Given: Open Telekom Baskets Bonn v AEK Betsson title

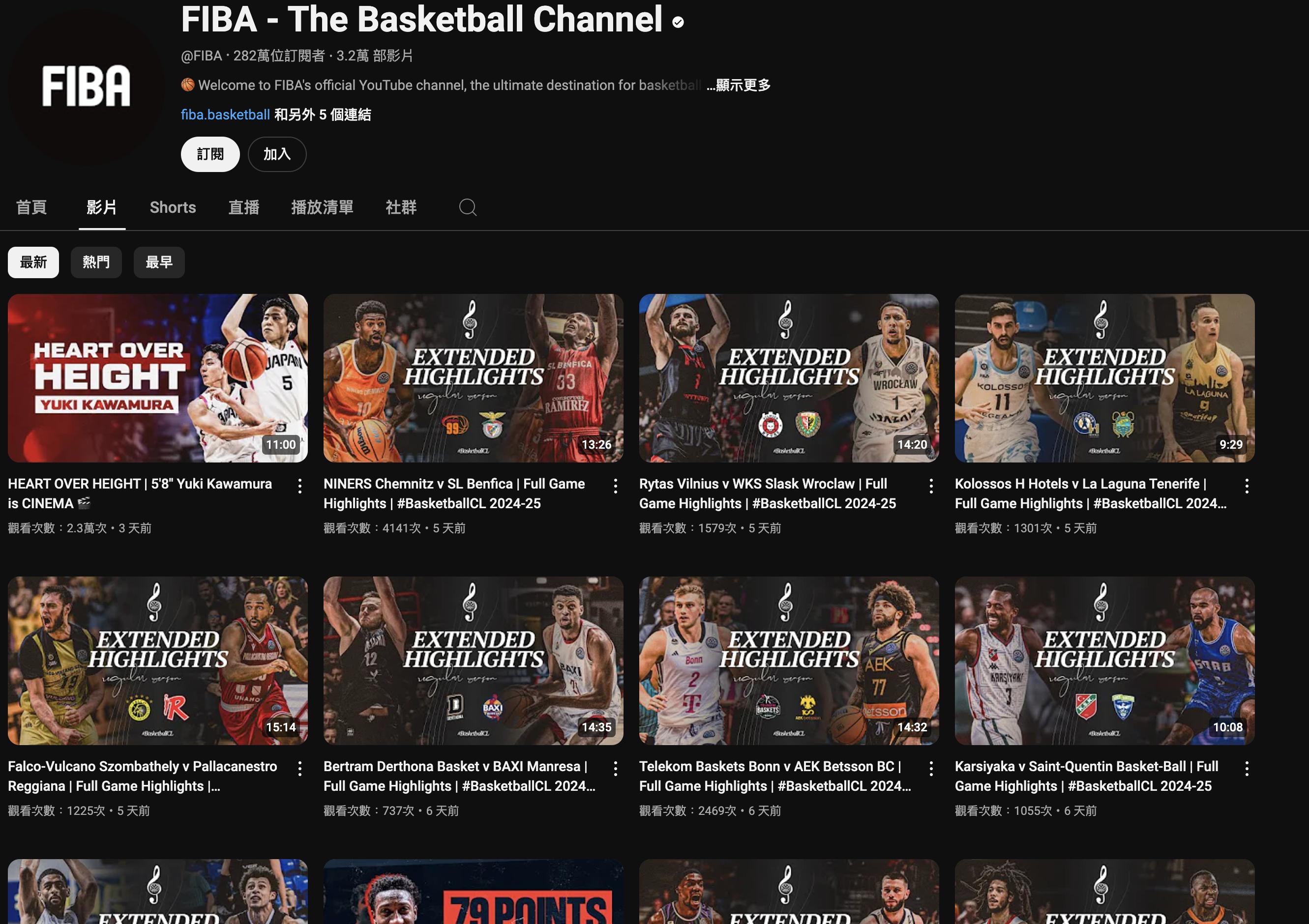Looking at the screenshot, I should click(775, 776).
